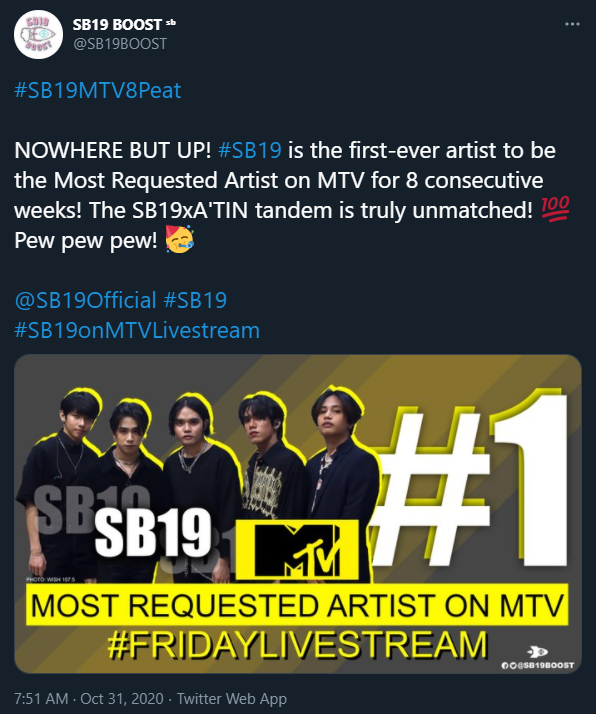Image resolution: width=596 pixels, height=714 pixels.
Task: Click the Most Requested Artist yellow banner
Action: [297, 605]
